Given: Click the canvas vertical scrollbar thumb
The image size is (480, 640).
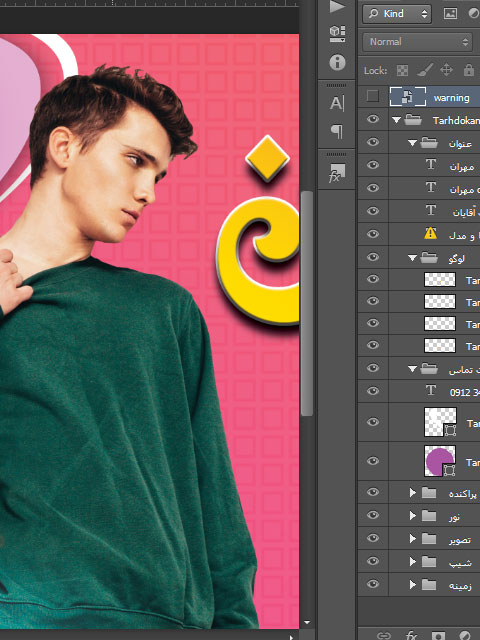Looking at the screenshot, I should point(306,303).
